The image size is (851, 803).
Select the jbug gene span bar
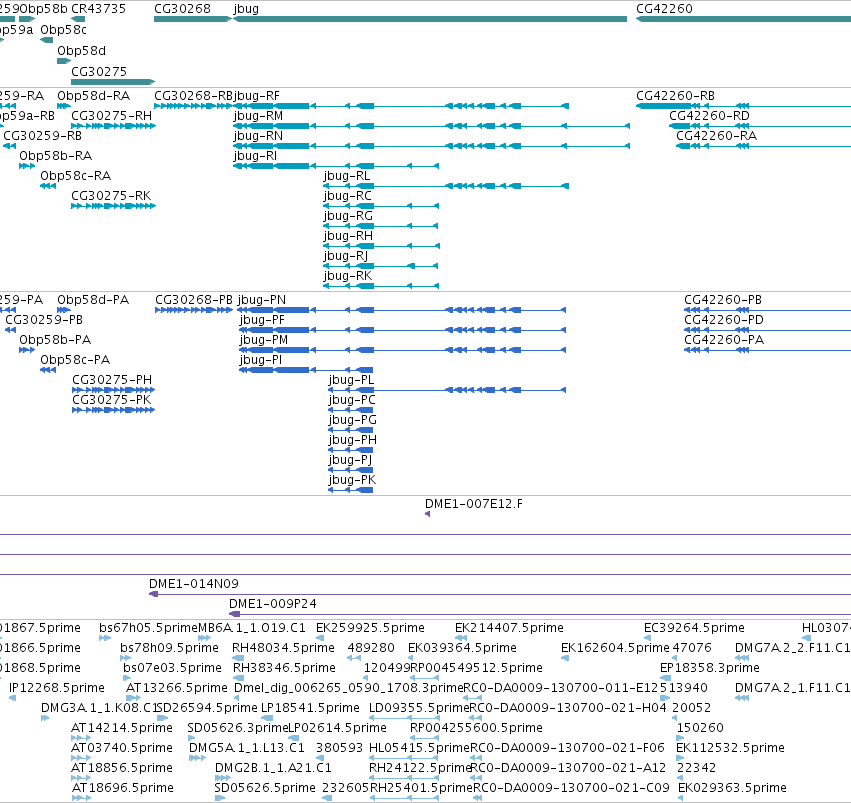pyautogui.click(x=429, y=19)
